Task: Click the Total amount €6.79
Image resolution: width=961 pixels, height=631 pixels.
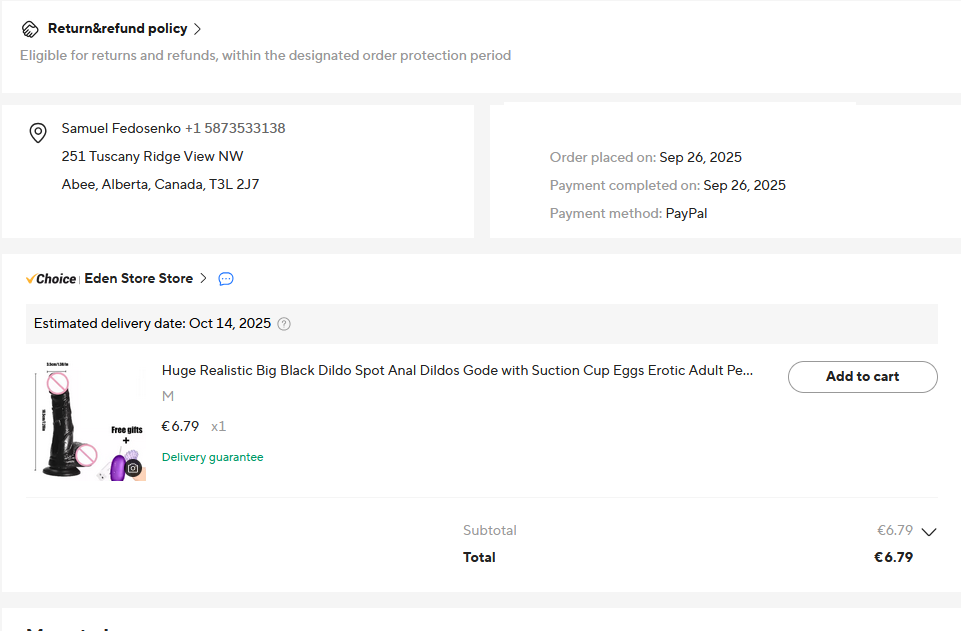Action: click(x=893, y=557)
